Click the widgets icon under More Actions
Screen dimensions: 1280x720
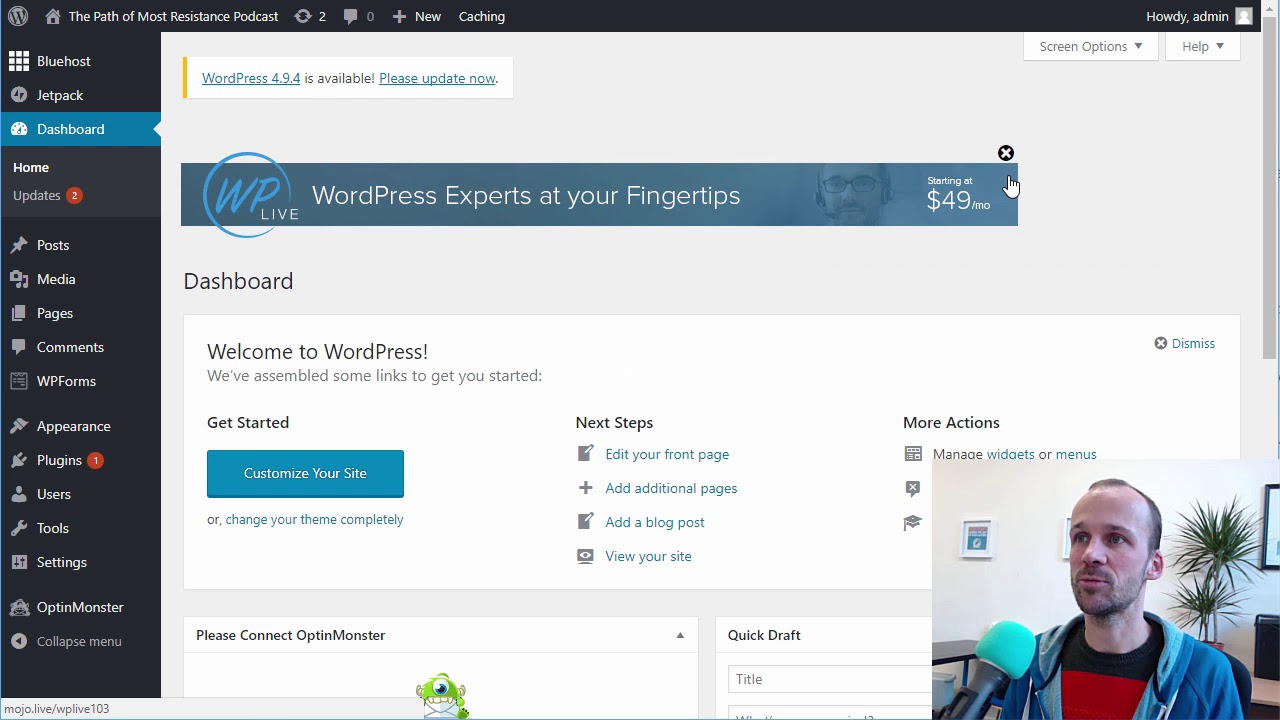tap(913, 454)
